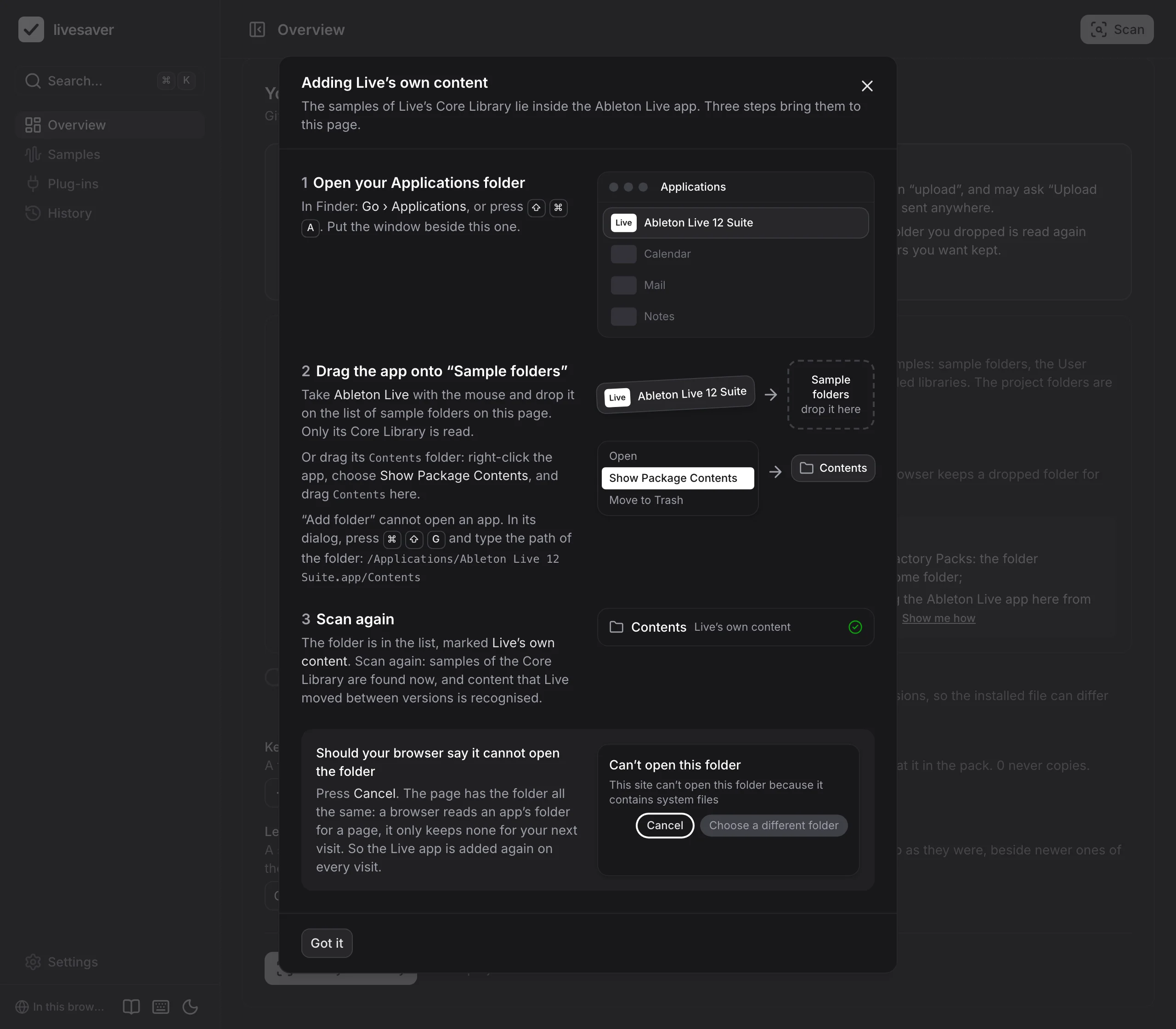Click the In this browser globe indicator
The height and width of the screenshot is (1029, 1176).
tap(60, 1006)
